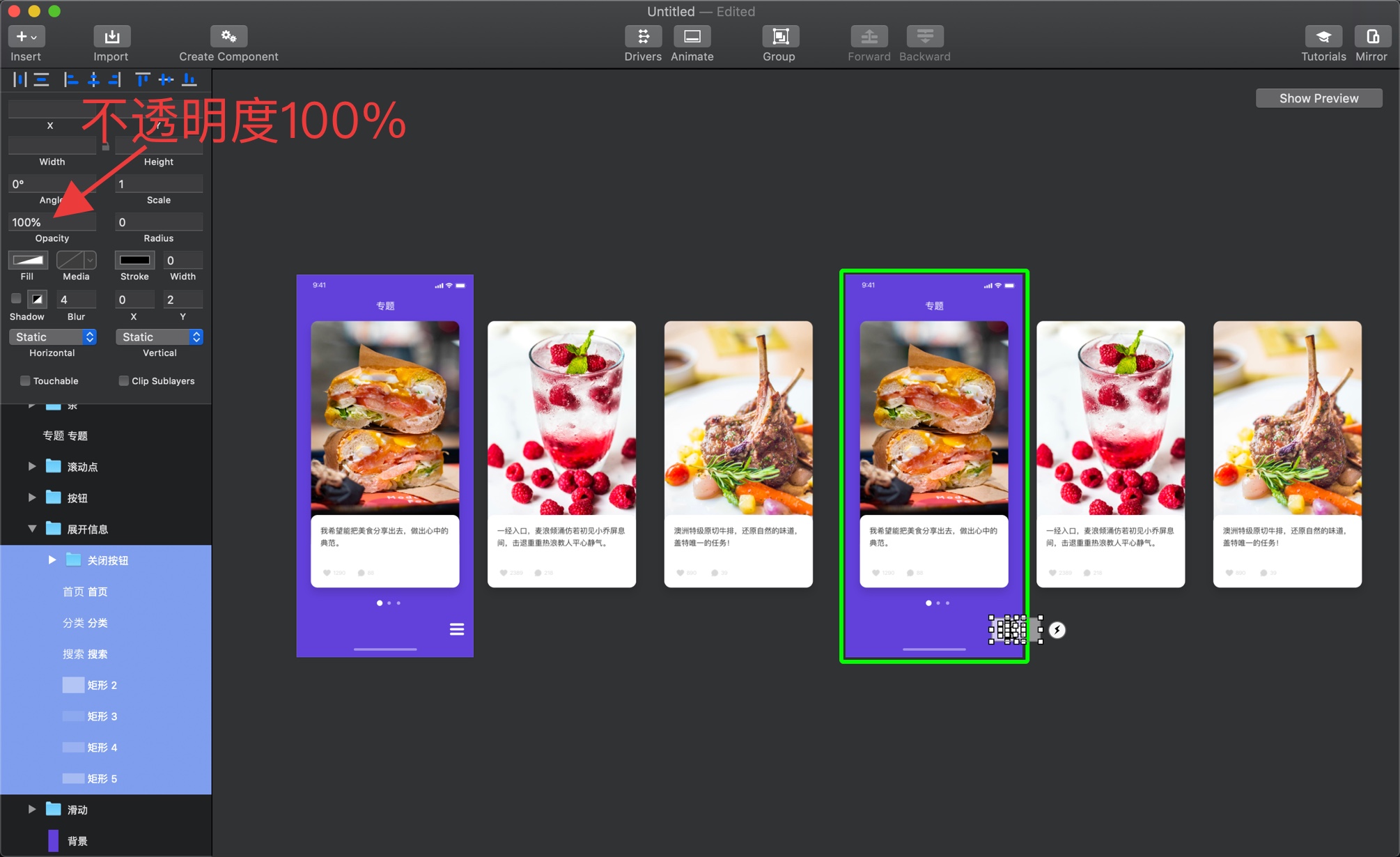Click the Import toolbar icon
The width and height of the screenshot is (1400, 857).
(x=111, y=36)
